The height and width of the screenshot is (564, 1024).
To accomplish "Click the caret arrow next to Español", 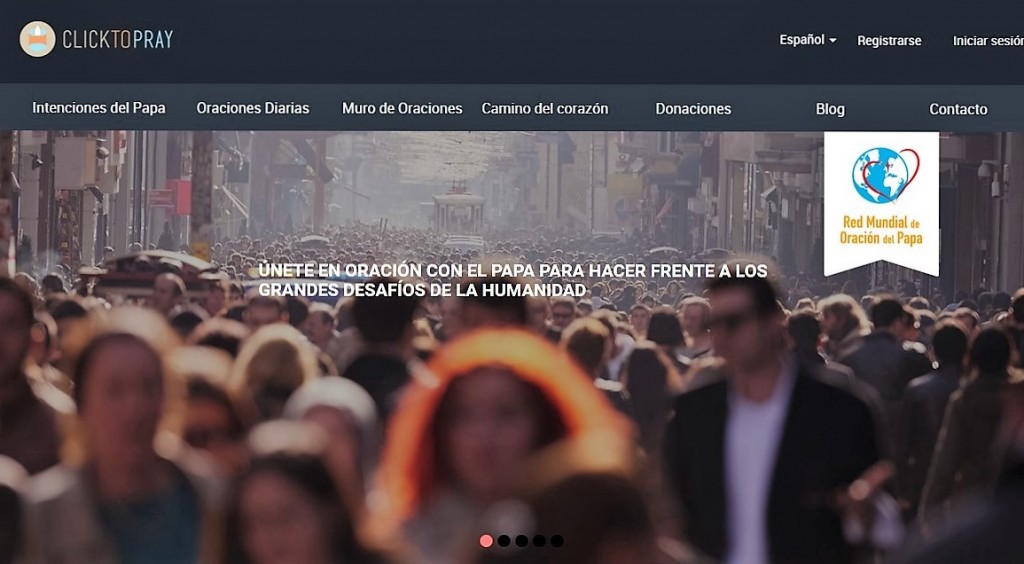I will pos(833,41).
